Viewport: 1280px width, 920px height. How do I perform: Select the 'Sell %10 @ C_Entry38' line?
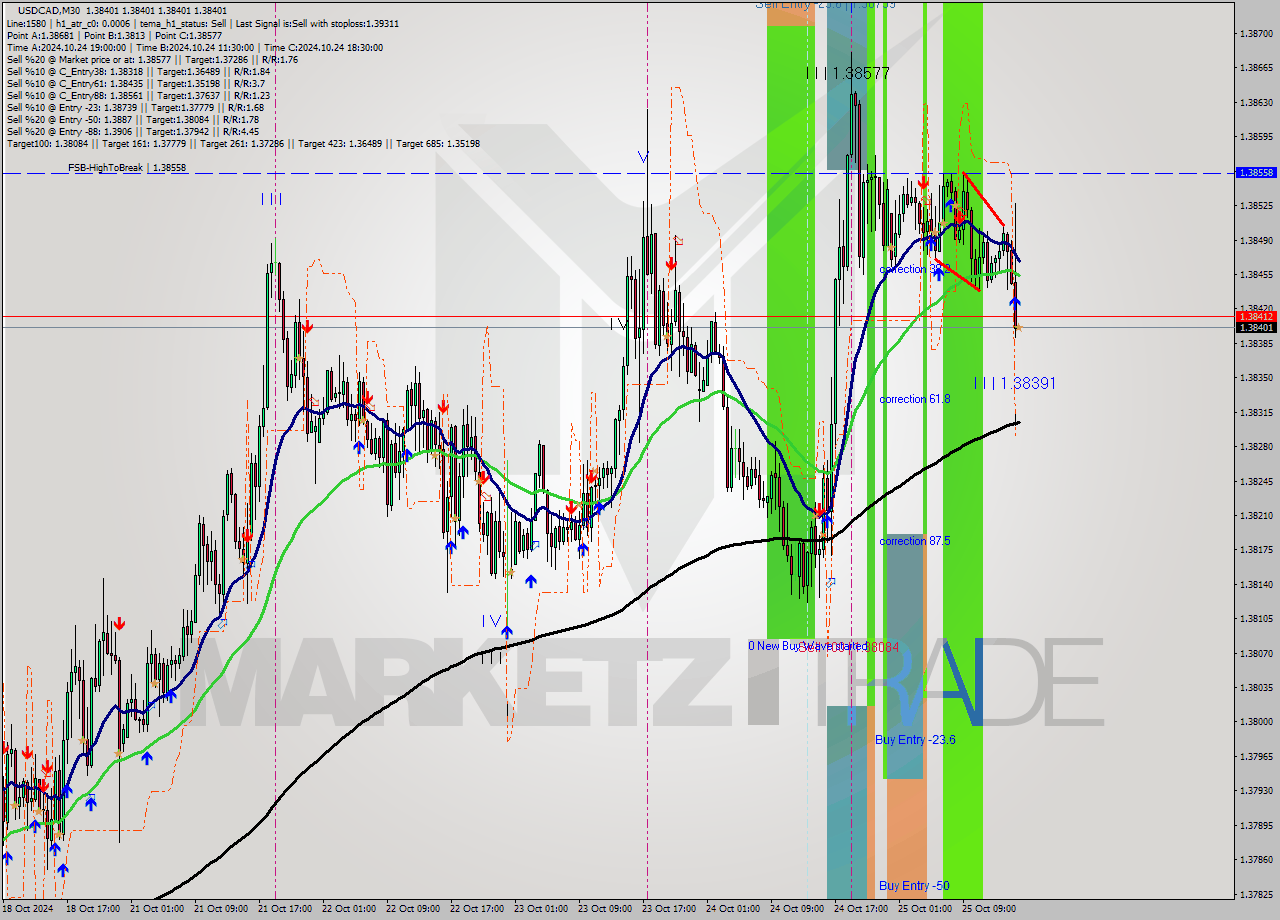click(x=138, y=71)
